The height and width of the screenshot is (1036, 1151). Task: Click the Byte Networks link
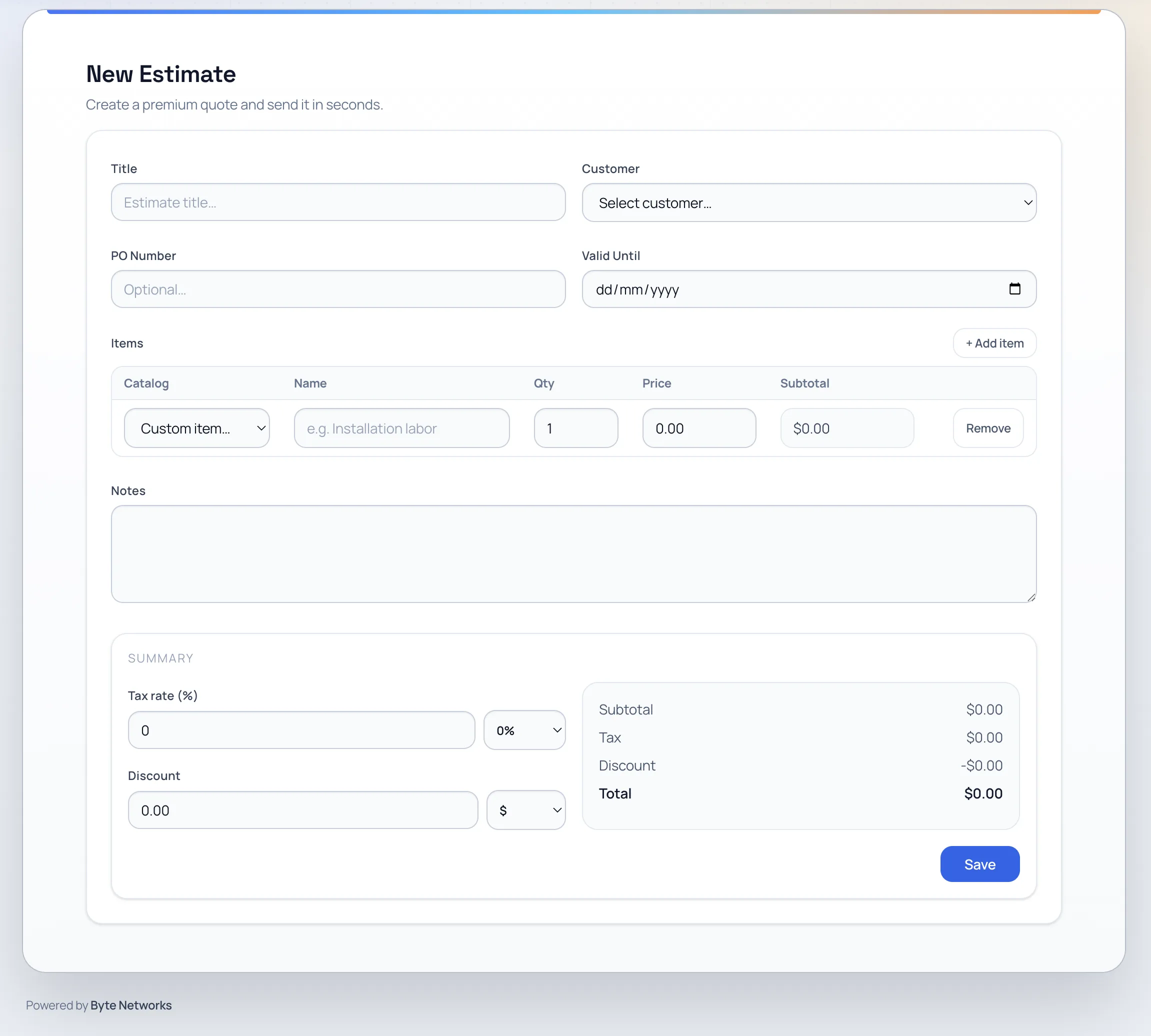[130, 1004]
